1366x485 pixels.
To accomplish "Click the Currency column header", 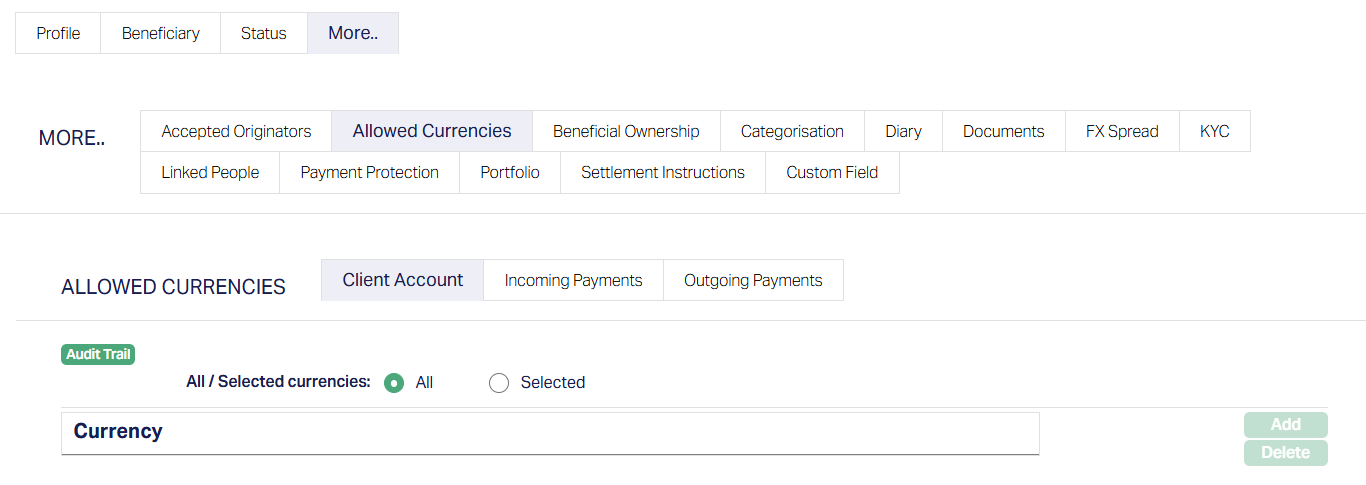I will point(118,432).
